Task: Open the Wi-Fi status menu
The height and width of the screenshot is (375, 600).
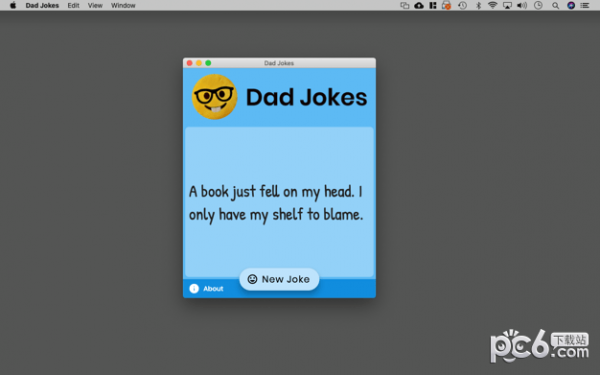Action: coord(492,5)
